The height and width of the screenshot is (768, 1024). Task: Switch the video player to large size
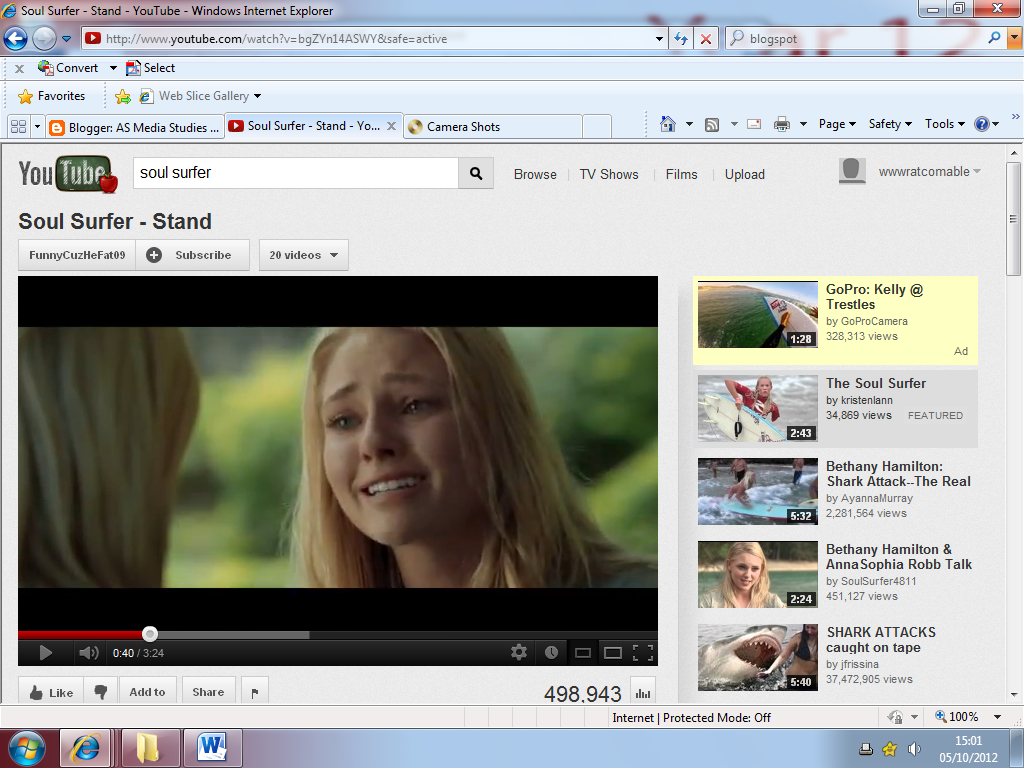pos(613,652)
